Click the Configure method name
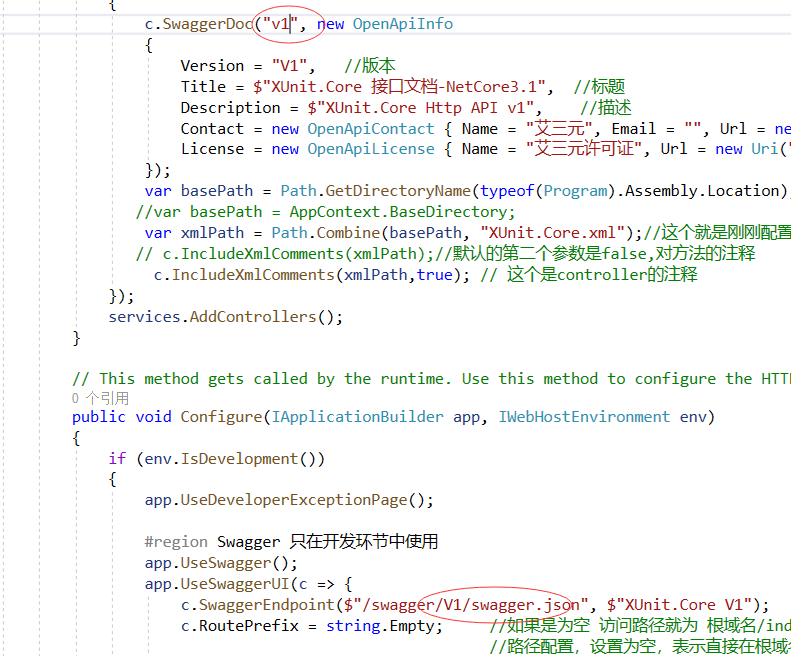Viewport: 791px width, 656px height. (221, 417)
